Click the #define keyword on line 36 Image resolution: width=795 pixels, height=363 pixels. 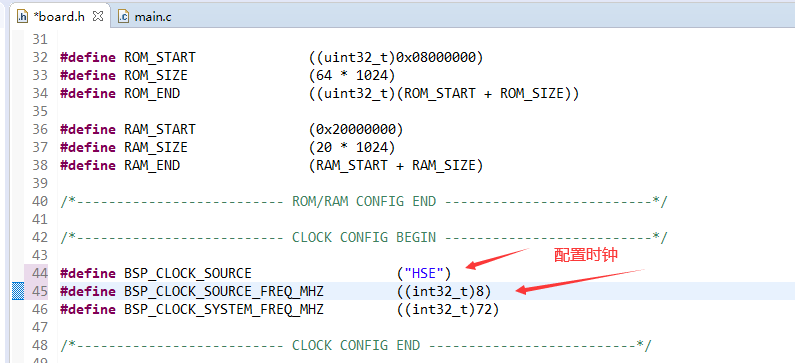pyautogui.click(x=88, y=130)
